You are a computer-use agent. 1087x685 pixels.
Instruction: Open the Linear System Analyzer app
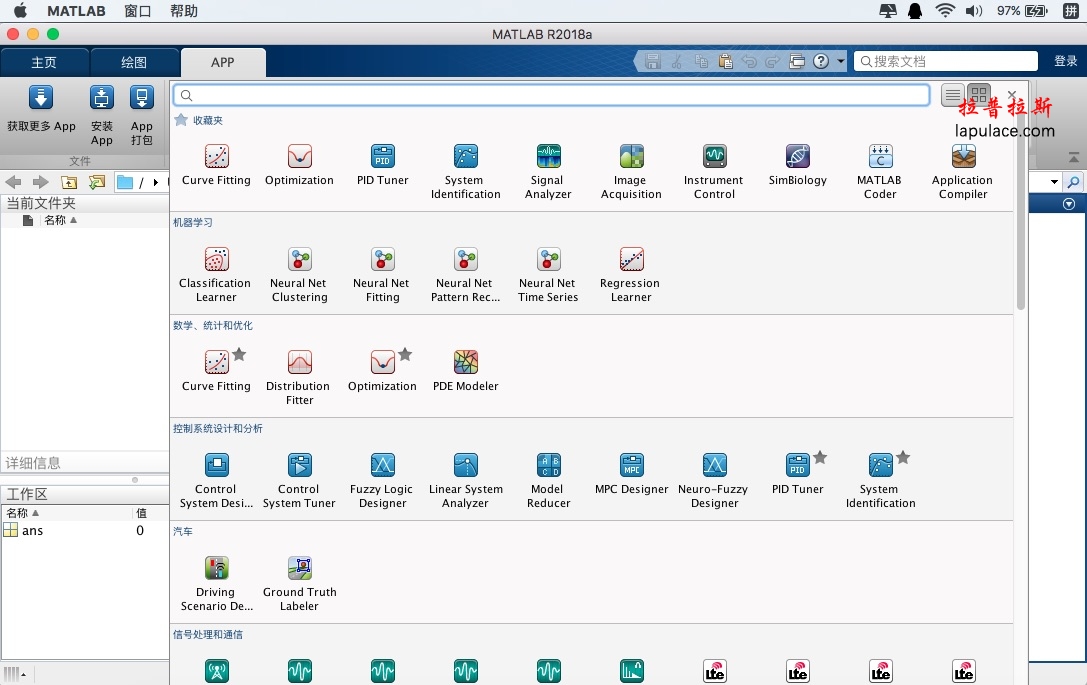click(465, 481)
